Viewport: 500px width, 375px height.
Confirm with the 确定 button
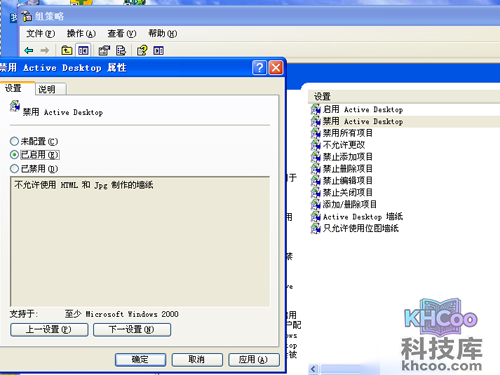[x=140, y=360]
